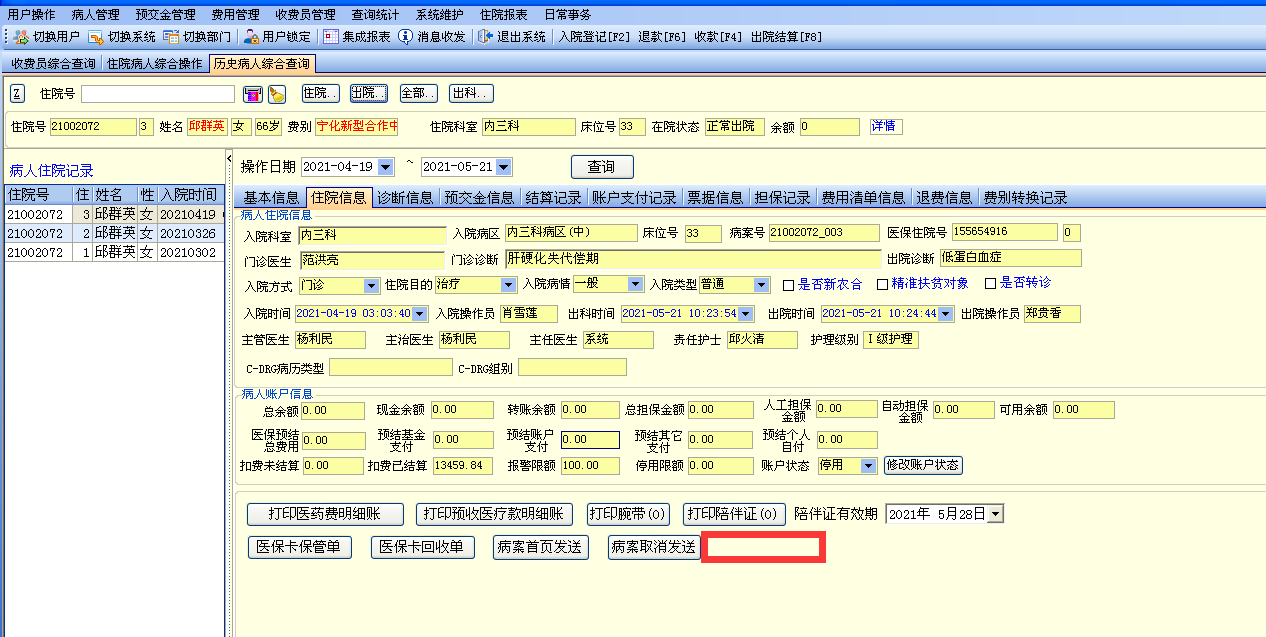Open 集成报表 integrated reports icon

click(x=330, y=36)
